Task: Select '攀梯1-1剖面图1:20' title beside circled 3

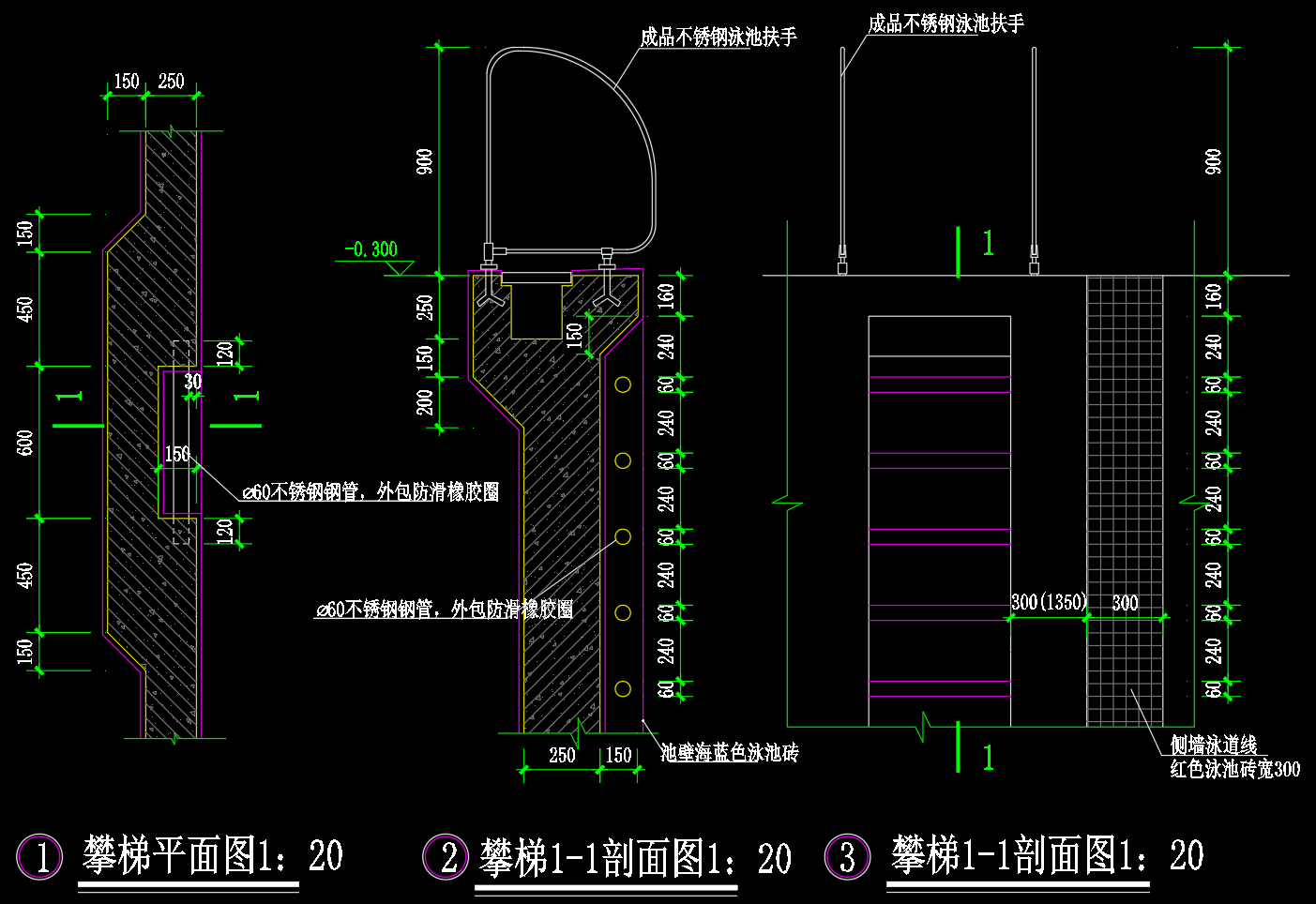Action: [x=1047, y=855]
